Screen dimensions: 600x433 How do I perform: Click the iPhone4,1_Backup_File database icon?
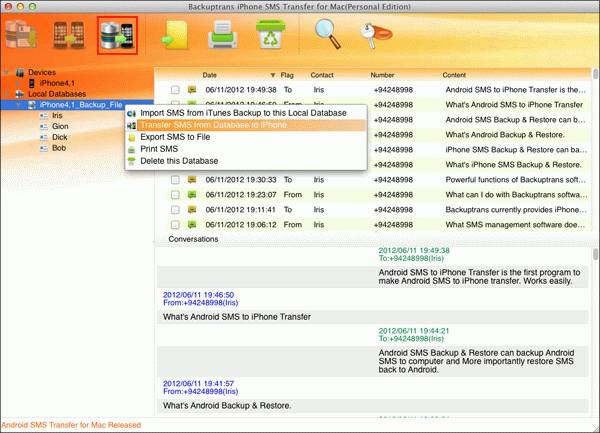pos(32,105)
